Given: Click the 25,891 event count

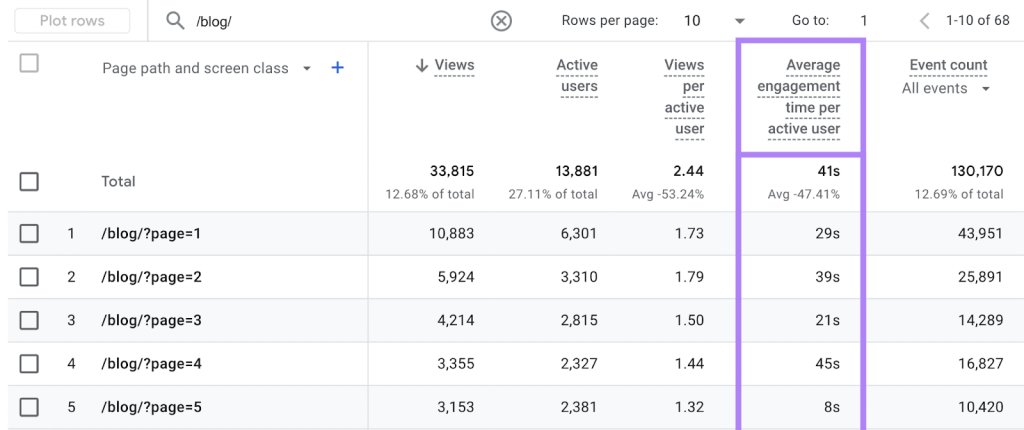Looking at the screenshot, I should point(980,277).
